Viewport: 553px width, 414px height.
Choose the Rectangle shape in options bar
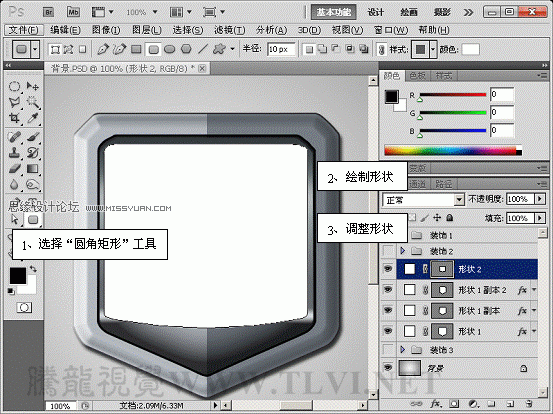tap(136, 49)
